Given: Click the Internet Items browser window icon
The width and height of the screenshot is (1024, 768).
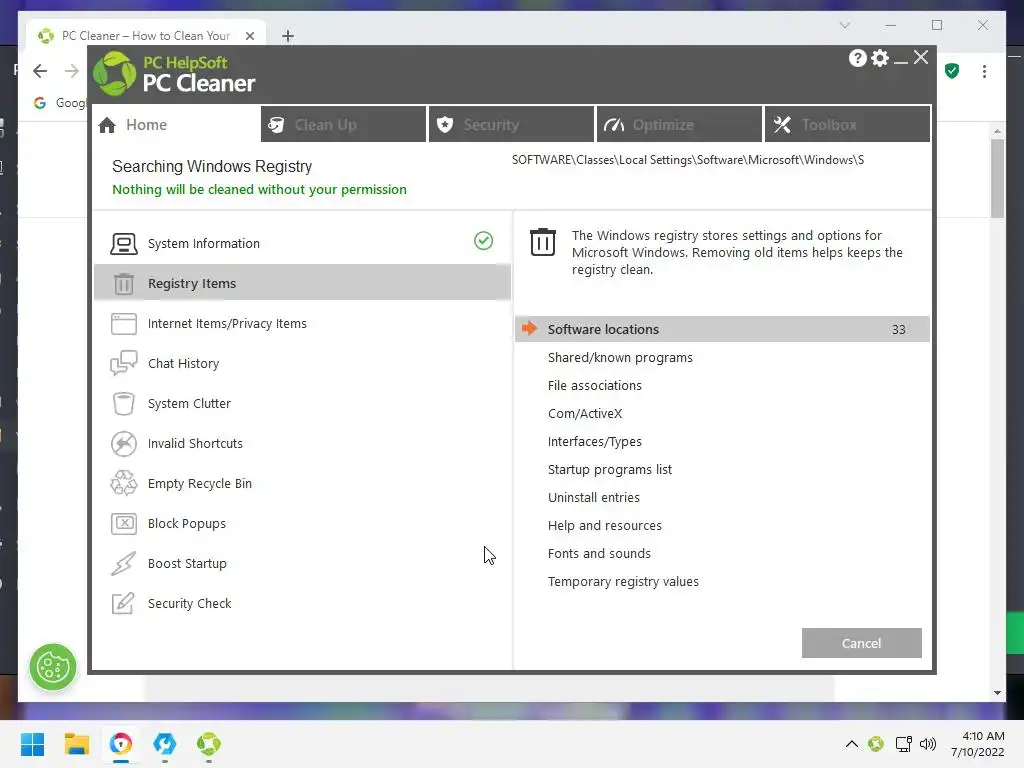Looking at the screenshot, I should pyautogui.click(x=123, y=323).
